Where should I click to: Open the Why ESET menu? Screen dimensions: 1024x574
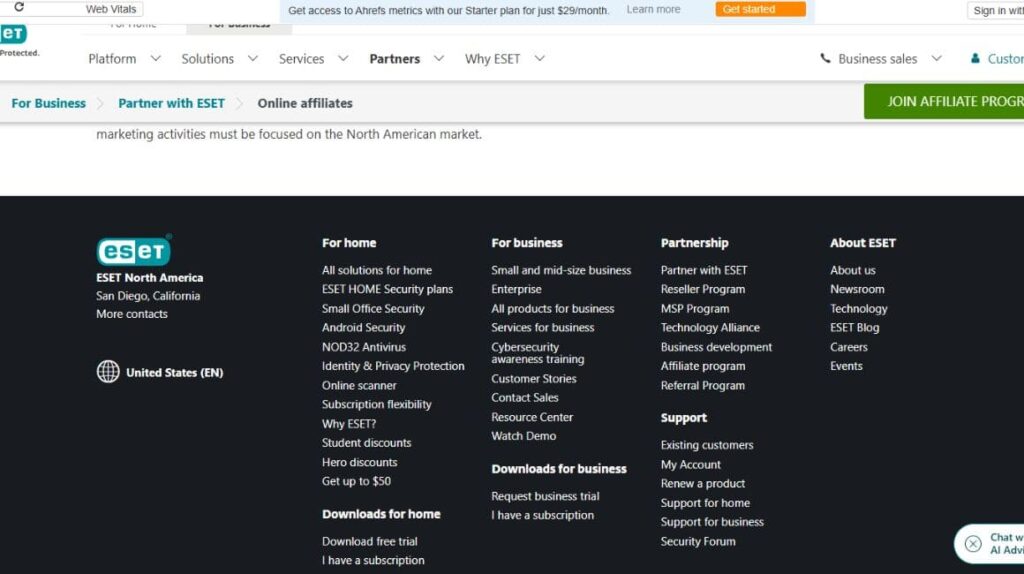pyautogui.click(x=492, y=59)
